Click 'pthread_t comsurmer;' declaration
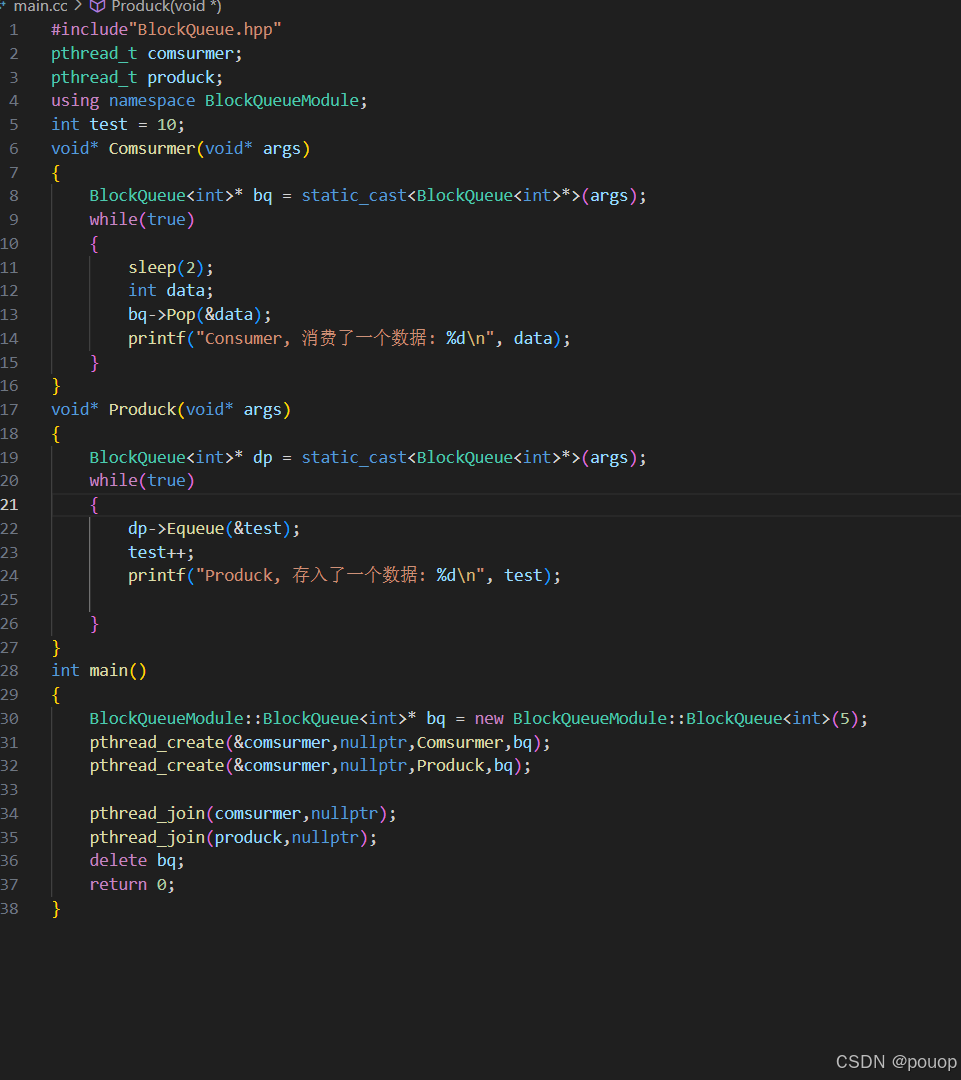The image size is (961, 1080). [x=147, y=54]
